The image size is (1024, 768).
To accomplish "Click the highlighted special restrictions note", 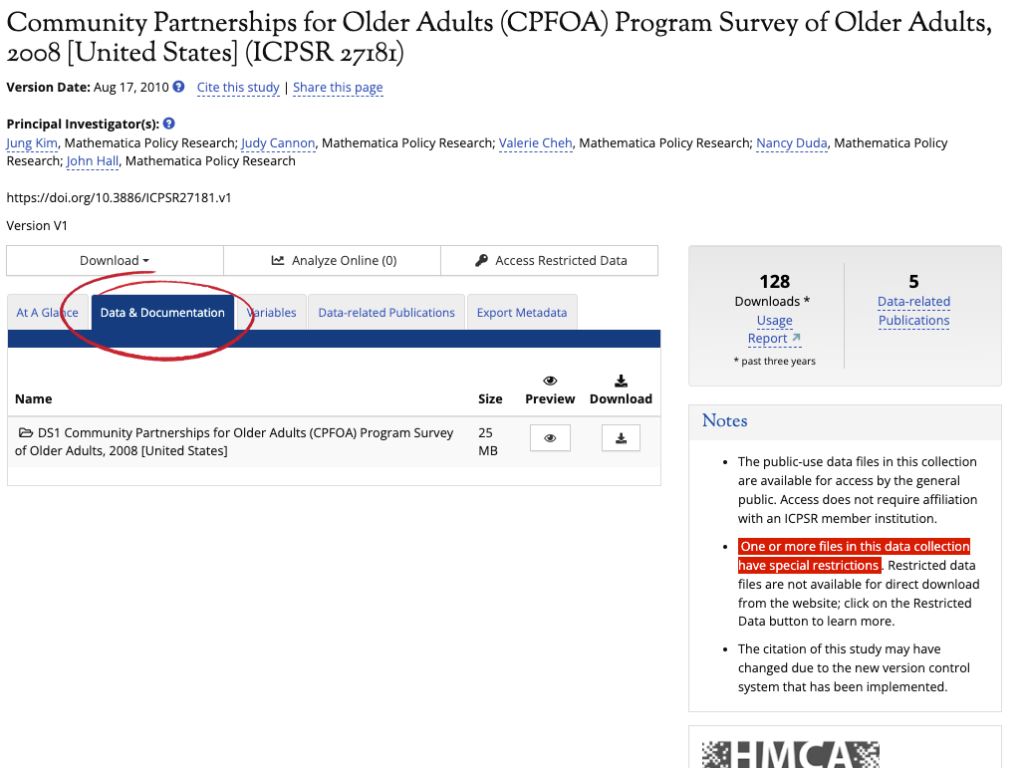I will point(854,556).
